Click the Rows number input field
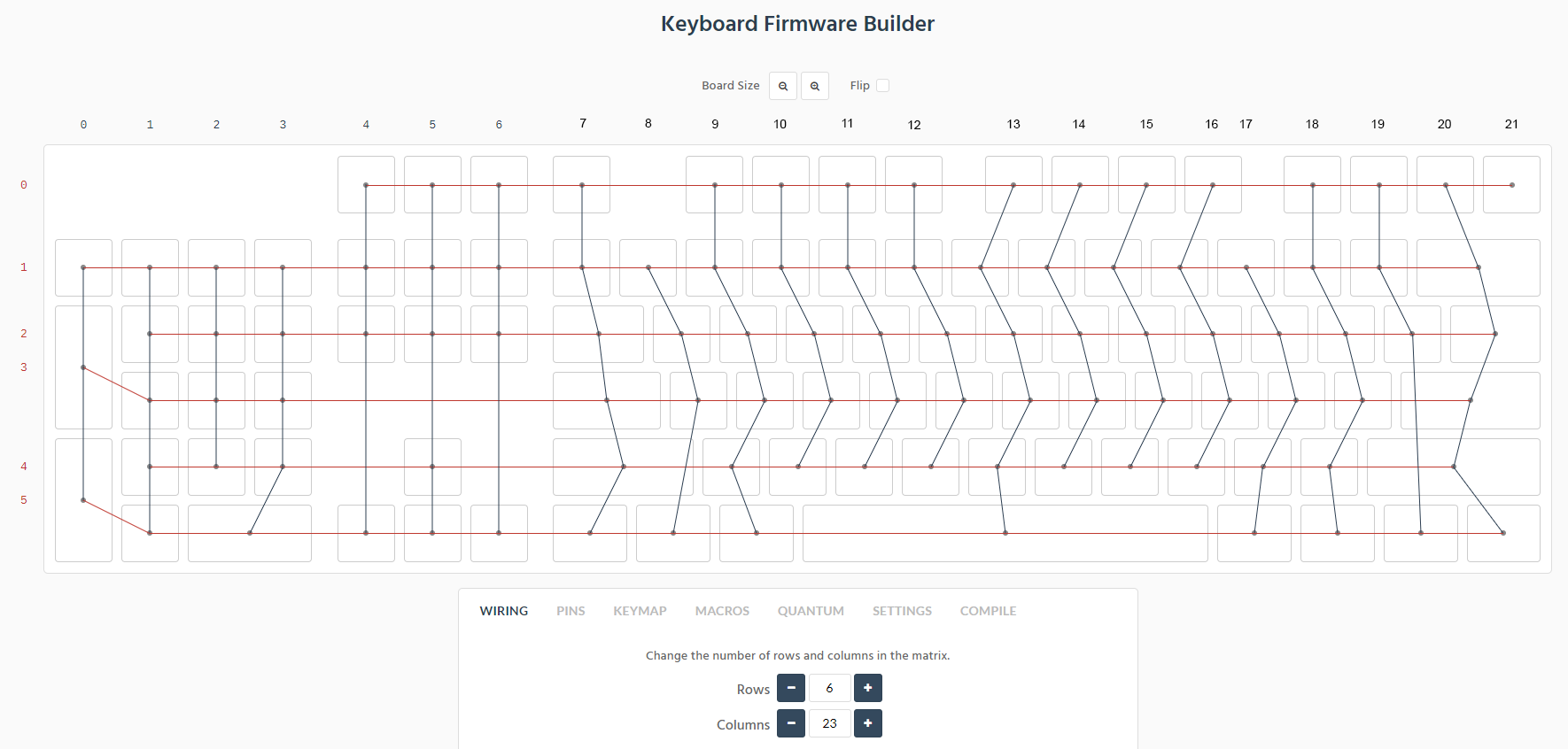Screen dimensions: 1568x749 (x=830, y=688)
